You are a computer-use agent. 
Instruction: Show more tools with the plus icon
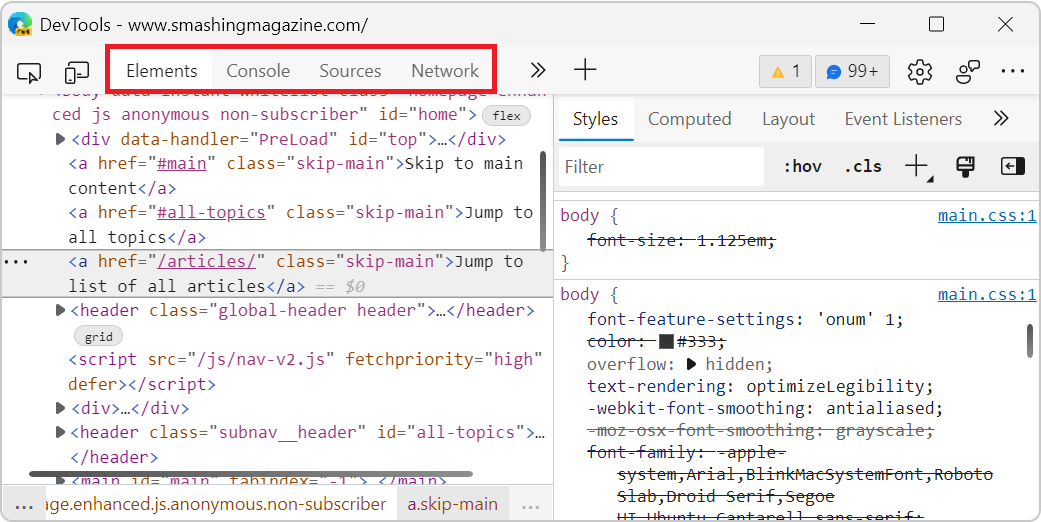click(x=585, y=70)
